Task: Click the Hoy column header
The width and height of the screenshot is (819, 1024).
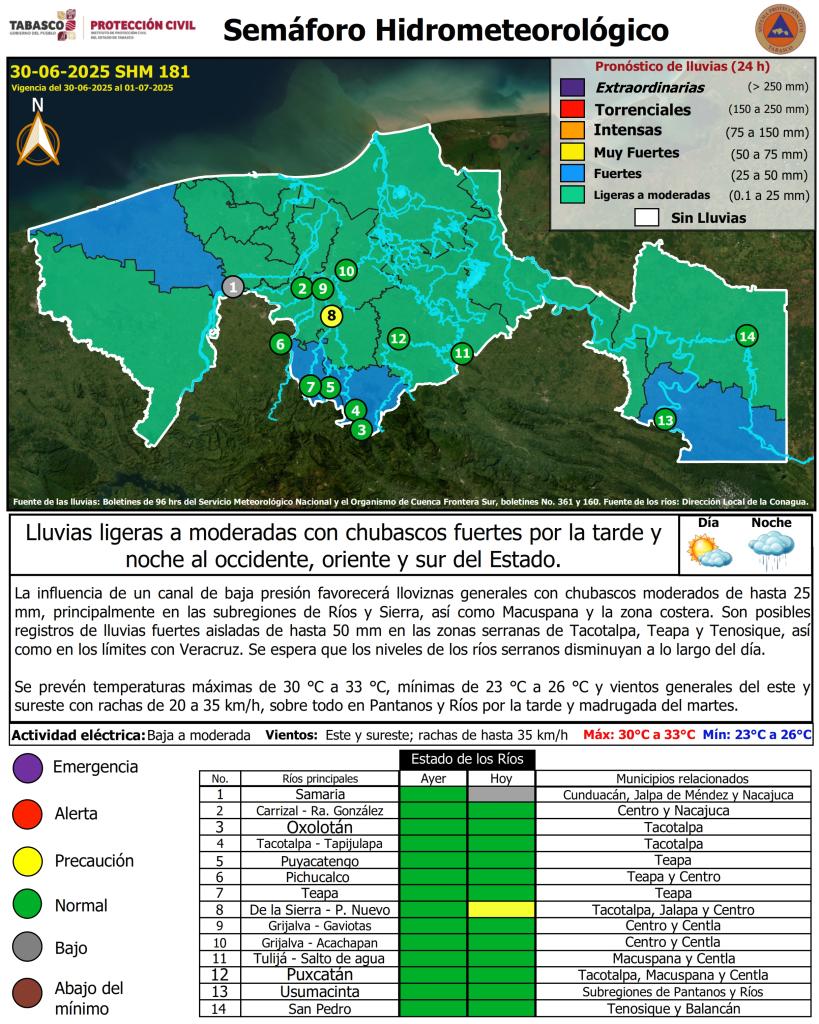Action: pyautogui.click(x=501, y=779)
